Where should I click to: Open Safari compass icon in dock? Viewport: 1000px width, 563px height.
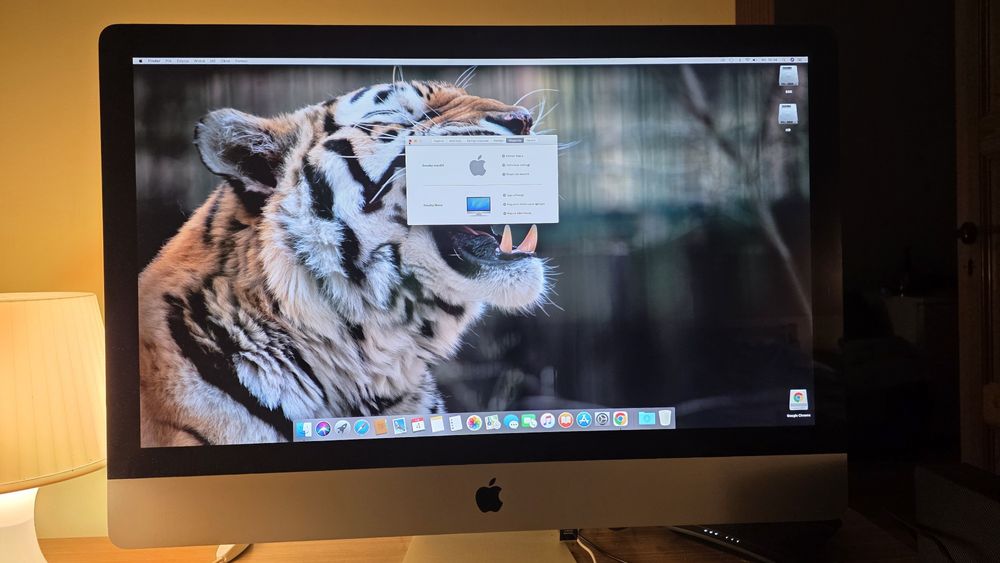(362, 427)
